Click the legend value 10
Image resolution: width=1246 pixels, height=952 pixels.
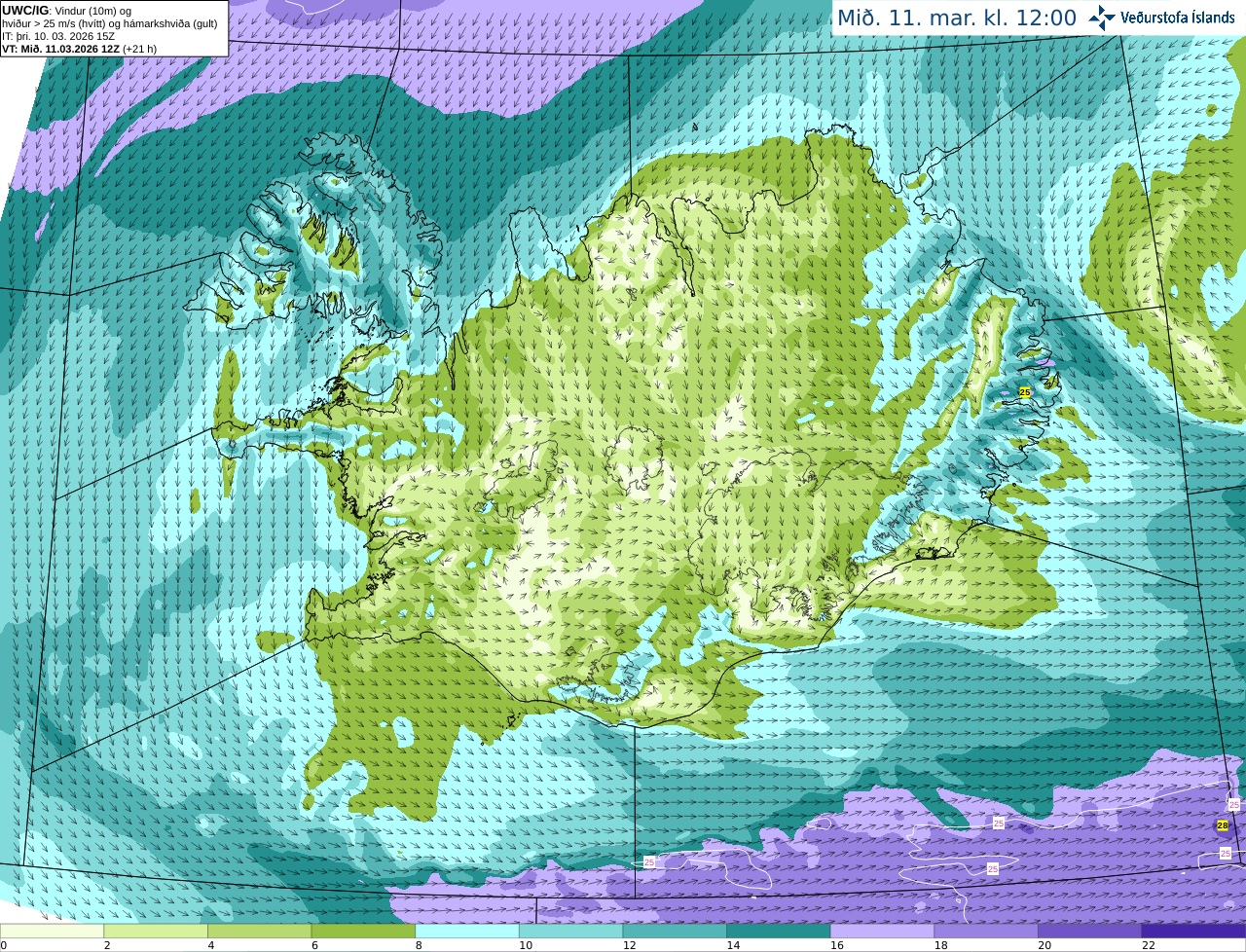[x=526, y=945]
